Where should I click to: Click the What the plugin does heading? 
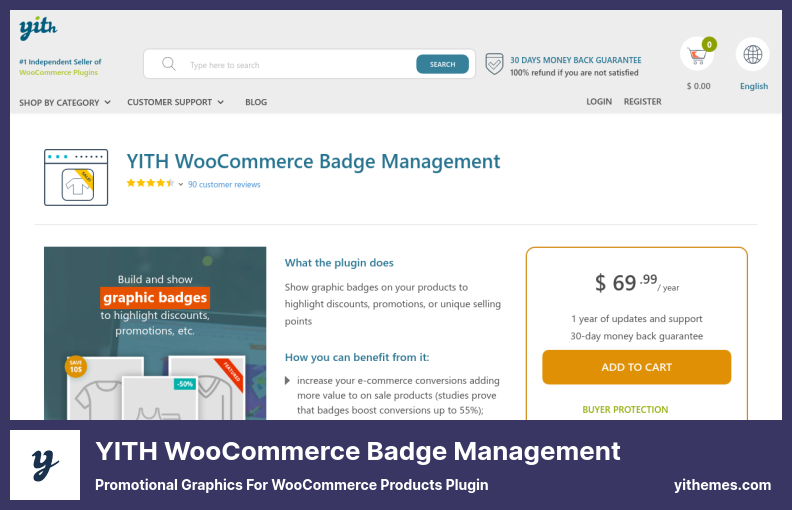click(339, 263)
